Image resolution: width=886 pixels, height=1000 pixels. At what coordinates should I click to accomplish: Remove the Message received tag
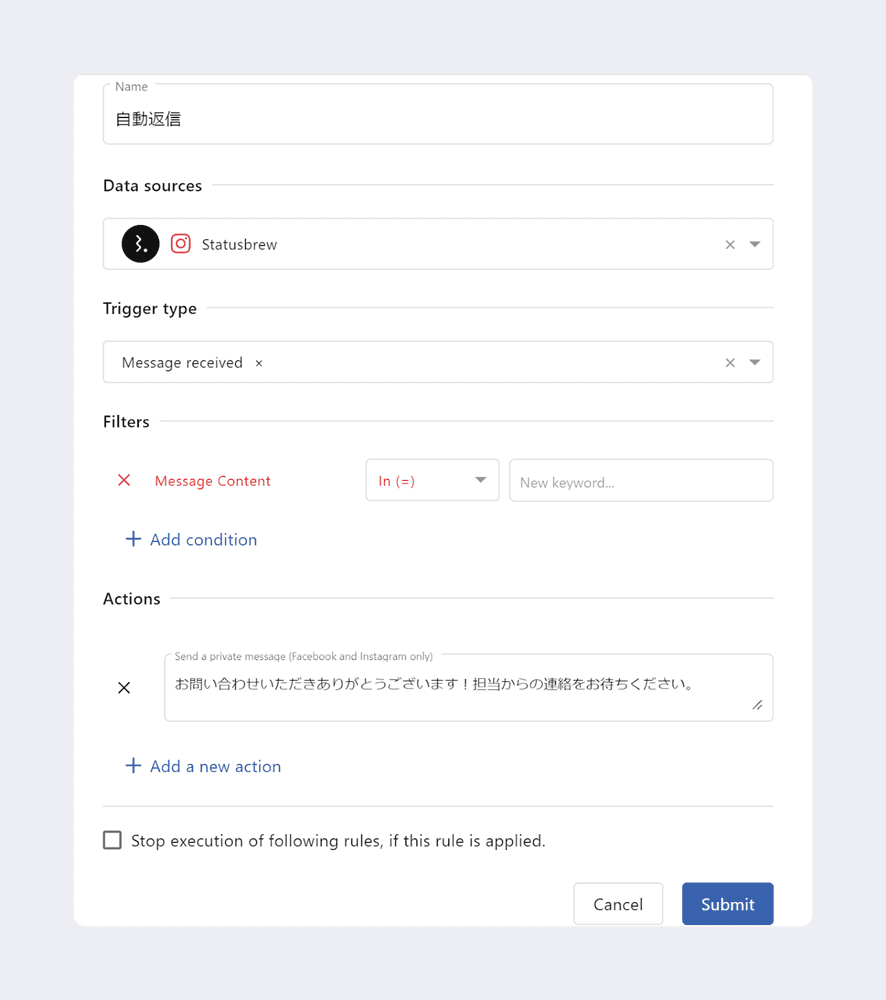259,363
